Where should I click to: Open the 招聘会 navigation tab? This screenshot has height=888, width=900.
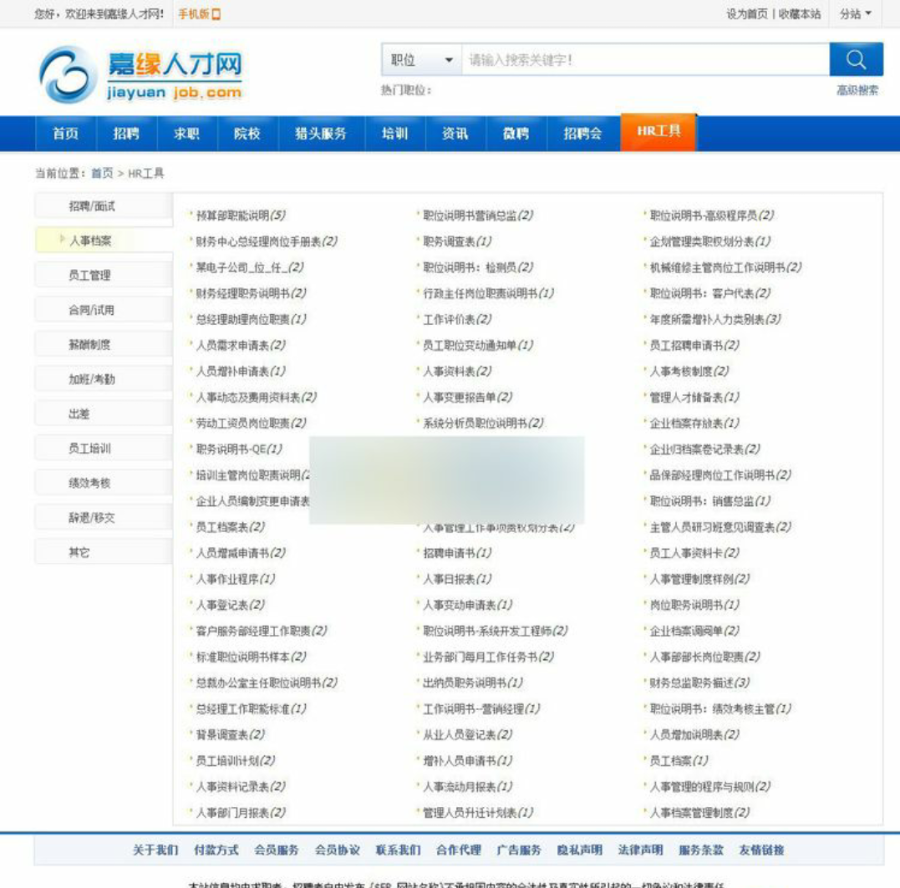tap(583, 134)
